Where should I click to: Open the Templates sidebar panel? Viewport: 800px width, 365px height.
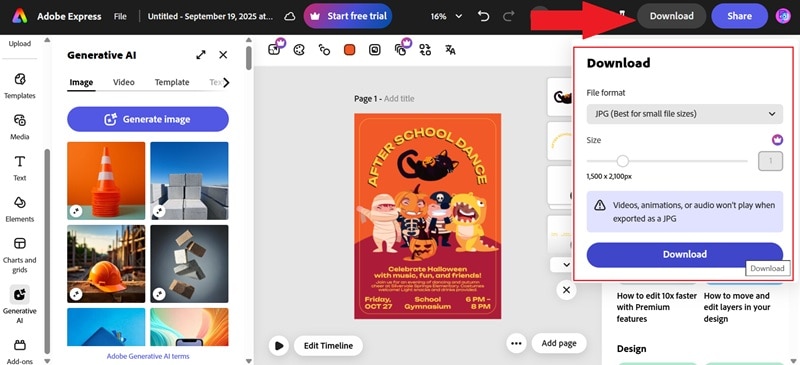coord(20,85)
